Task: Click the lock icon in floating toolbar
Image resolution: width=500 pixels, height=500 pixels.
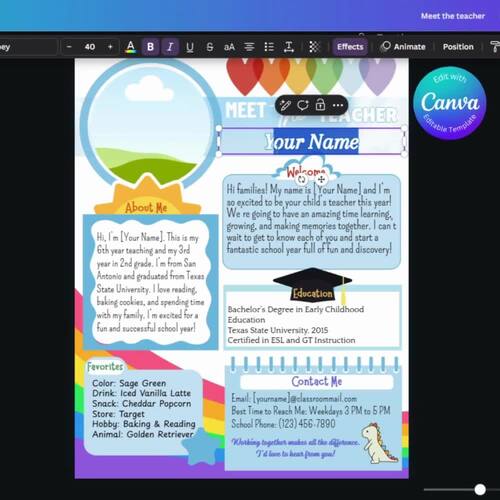Action: pyautogui.click(x=320, y=105)
